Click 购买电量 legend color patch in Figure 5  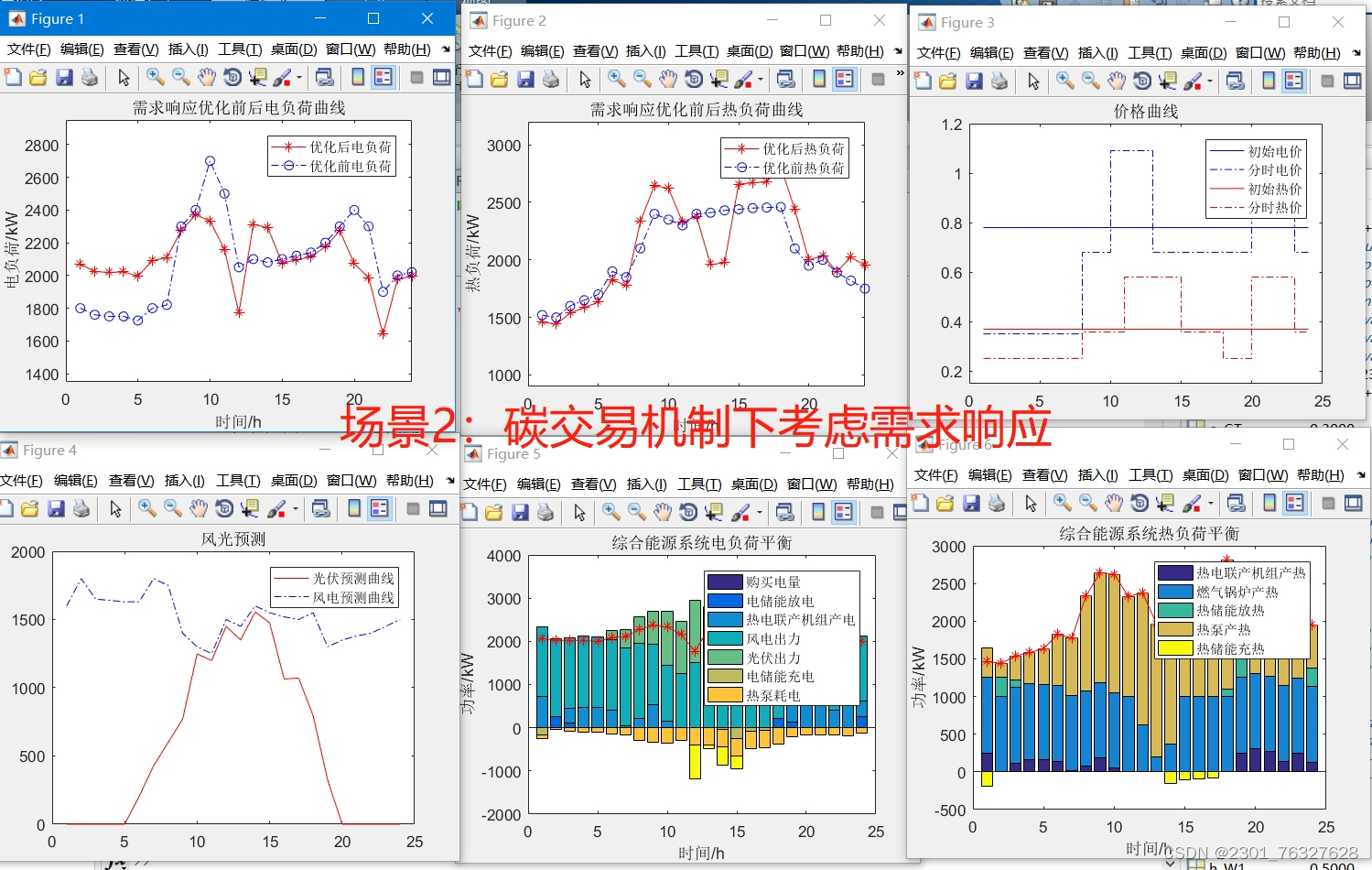pos(725,582)
